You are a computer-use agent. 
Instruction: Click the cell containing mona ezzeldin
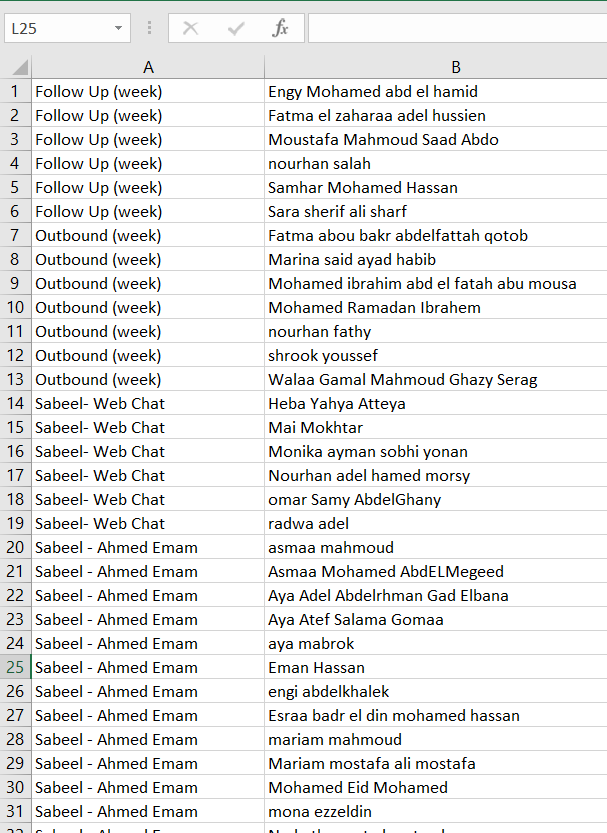tap(320, 811)
